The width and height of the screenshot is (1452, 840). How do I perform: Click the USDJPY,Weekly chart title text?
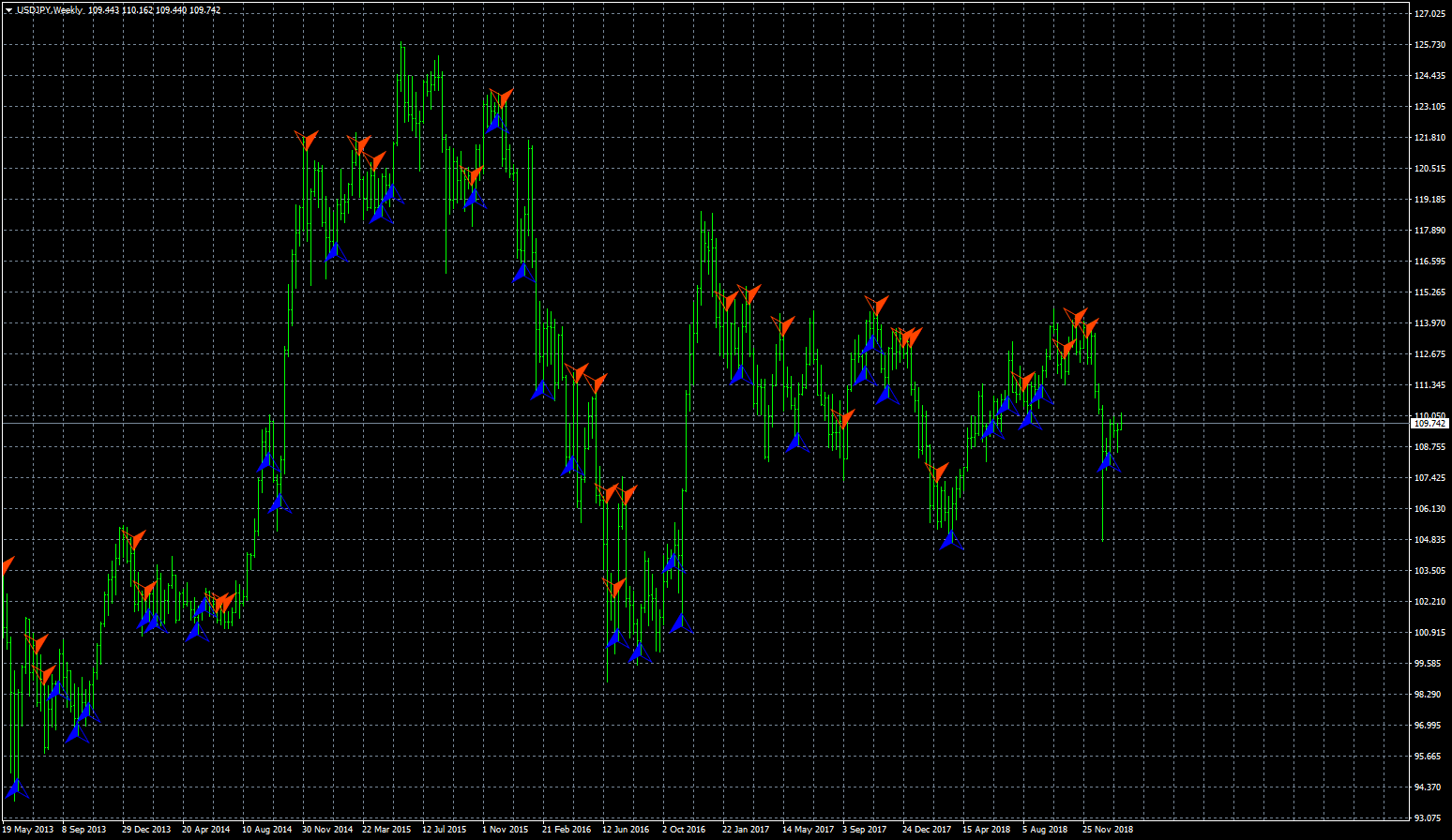point(49,10)
